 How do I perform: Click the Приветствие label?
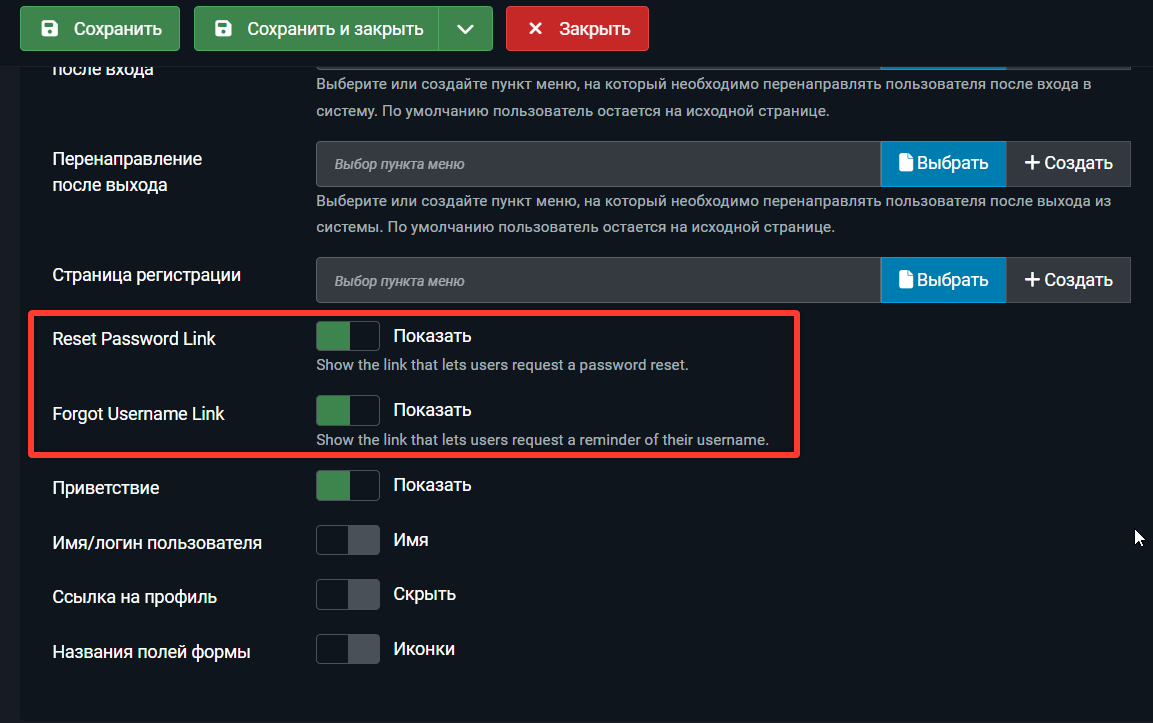point(106,488)
